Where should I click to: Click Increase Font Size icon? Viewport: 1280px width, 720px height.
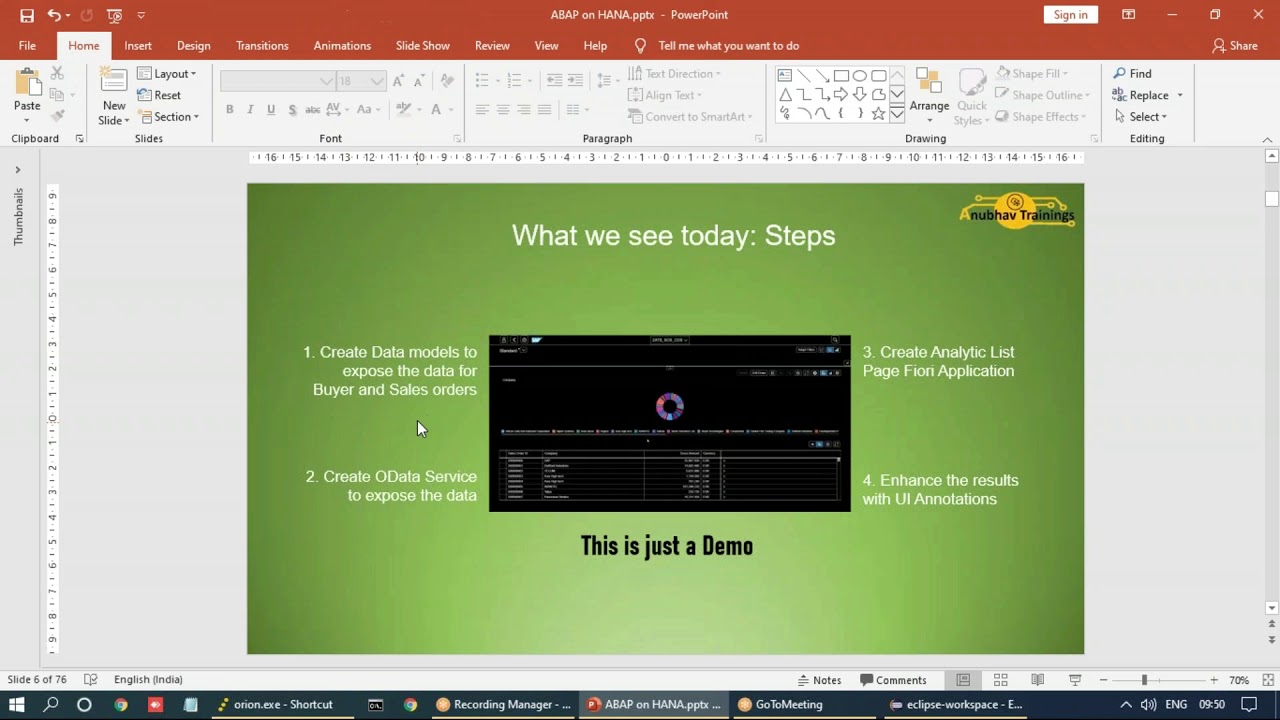[x=399, y=81]
